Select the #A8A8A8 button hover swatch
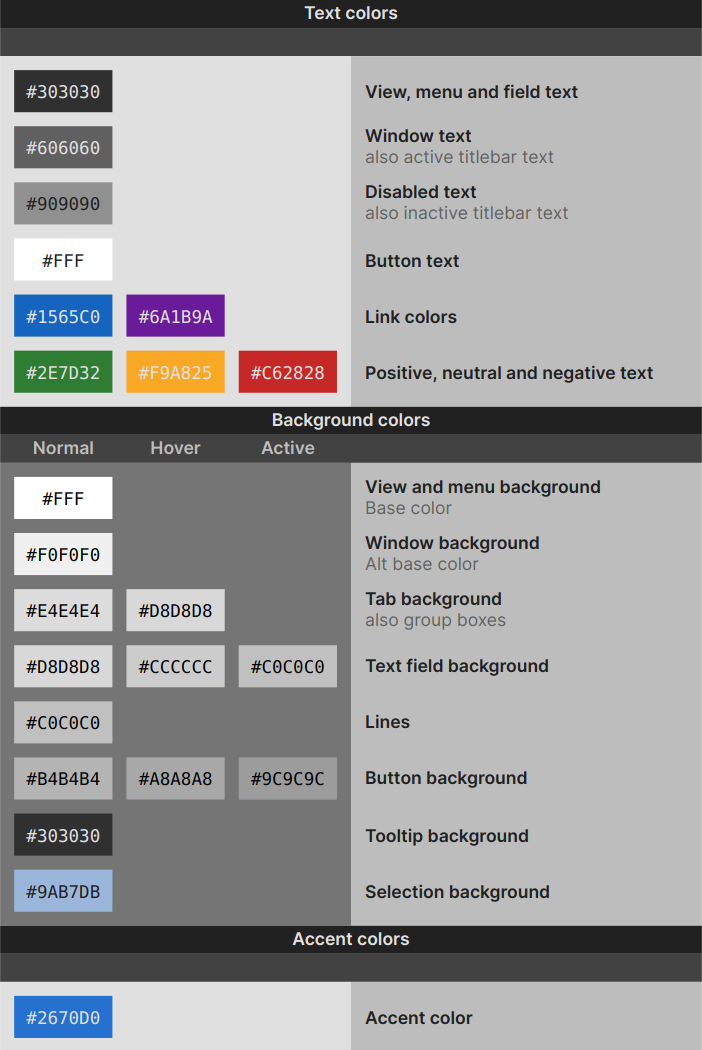Screen dimensions: 702x1050 coord(176,779)
